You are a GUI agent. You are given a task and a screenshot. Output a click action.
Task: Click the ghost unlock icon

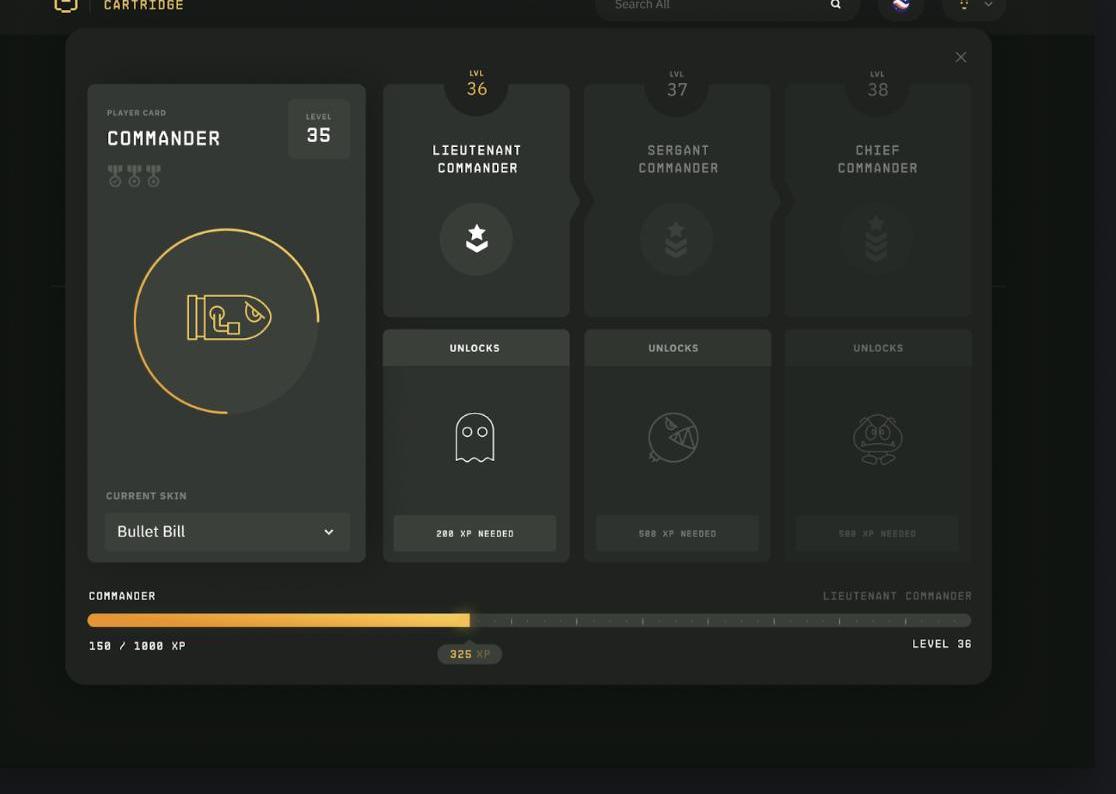[x=475, y=438]
